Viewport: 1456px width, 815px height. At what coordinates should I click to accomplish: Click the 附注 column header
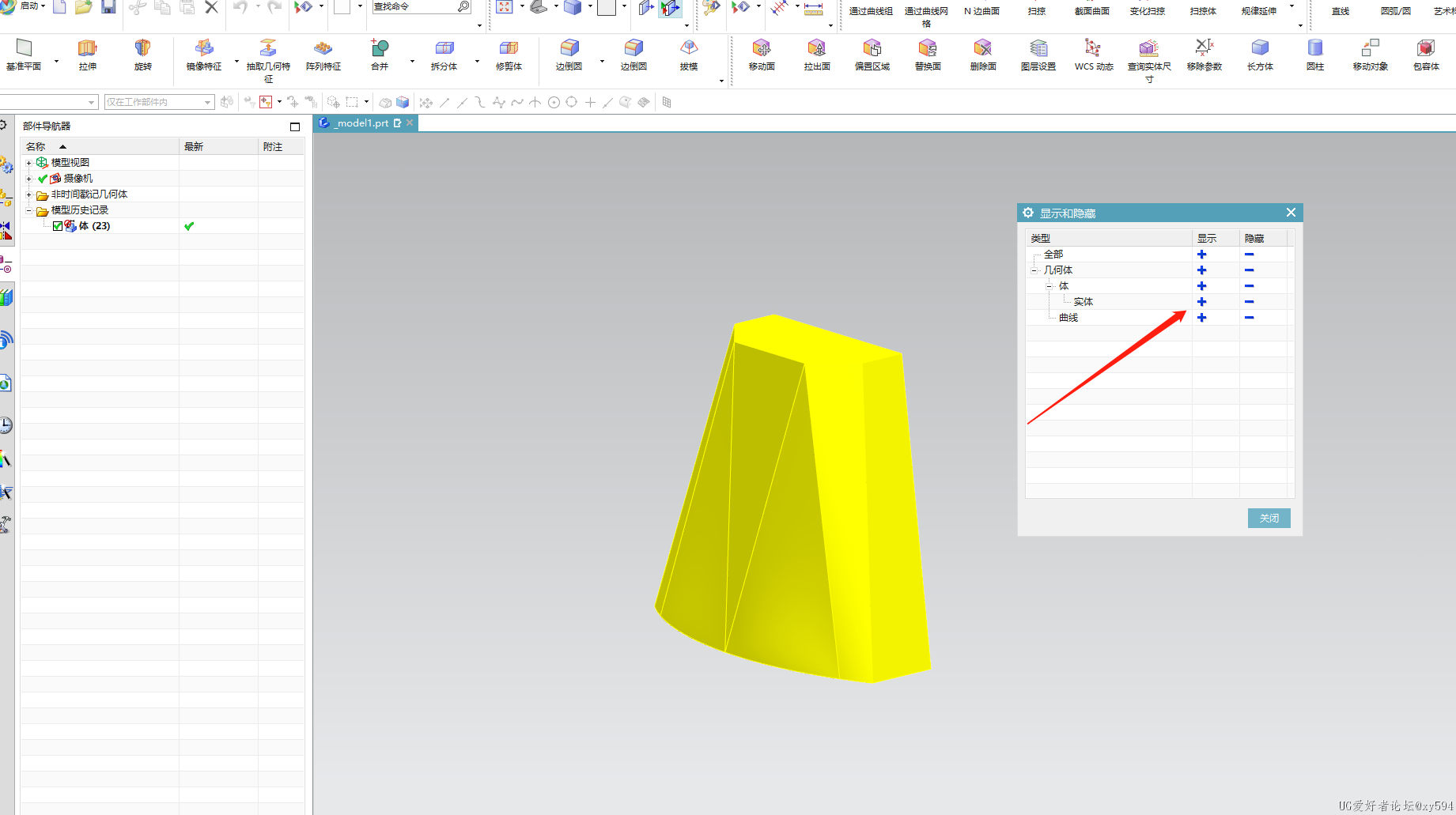click(x=282, y=146)
